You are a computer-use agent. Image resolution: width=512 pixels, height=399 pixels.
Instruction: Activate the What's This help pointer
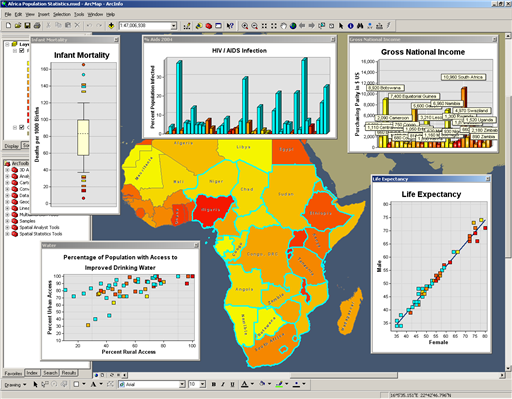230,26
